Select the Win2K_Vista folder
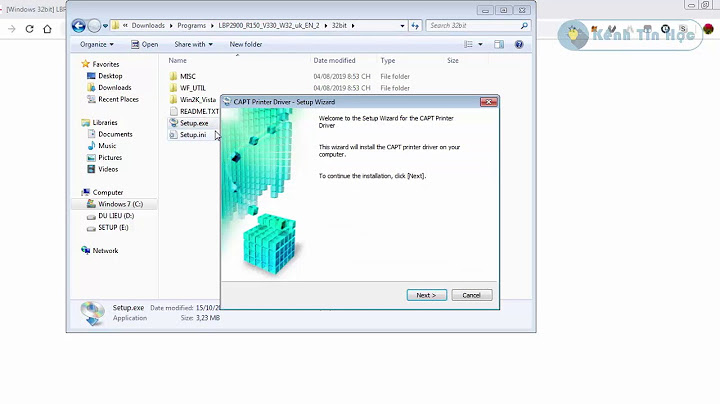The width and height of the screenshot is (720, 404). pos(198,100)
